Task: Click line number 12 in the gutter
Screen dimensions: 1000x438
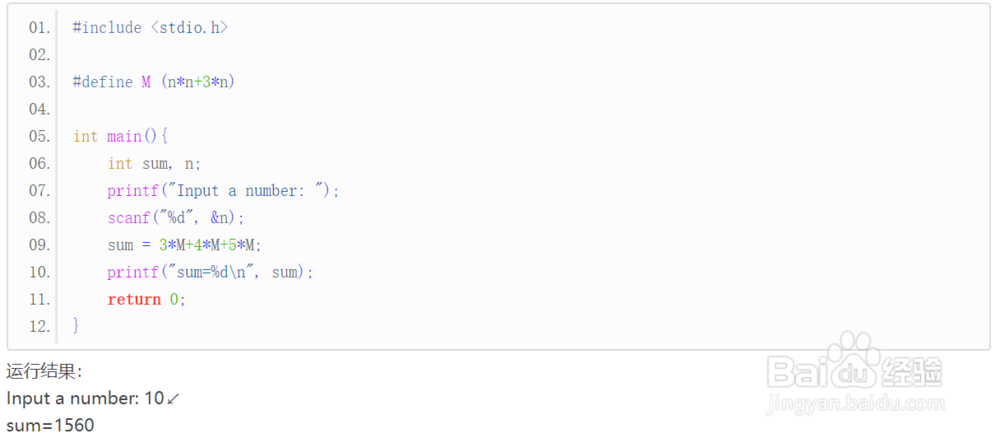Action: (x=39, y=326)
